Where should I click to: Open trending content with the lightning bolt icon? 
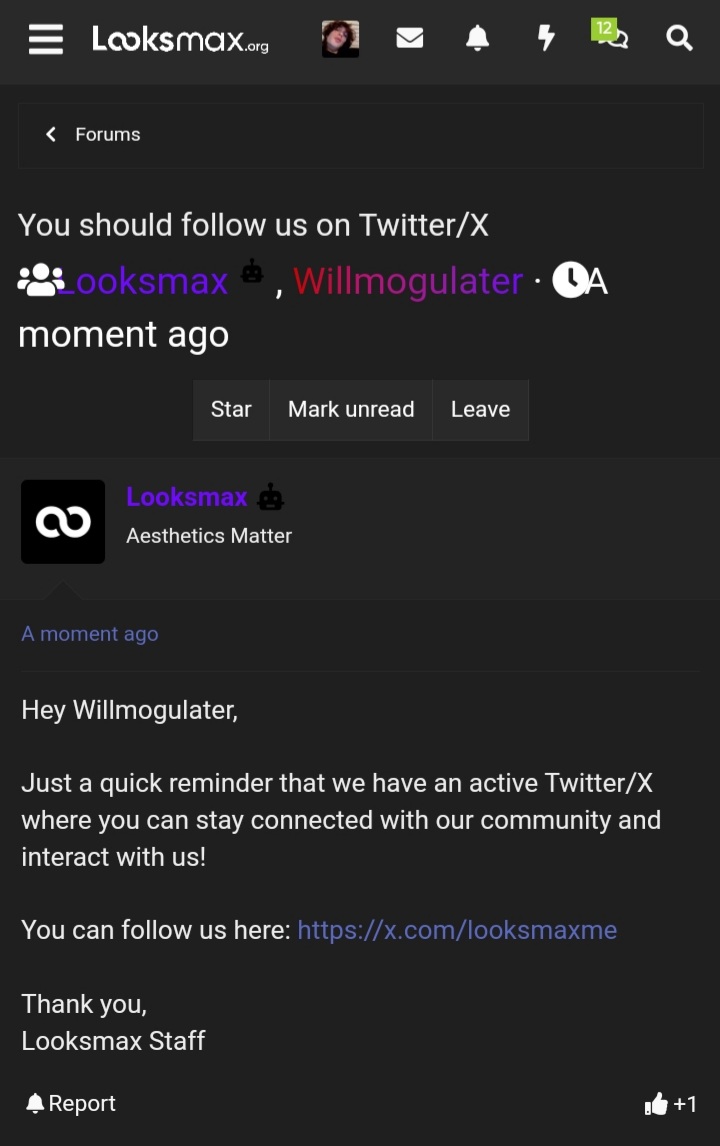click(545, 38)
